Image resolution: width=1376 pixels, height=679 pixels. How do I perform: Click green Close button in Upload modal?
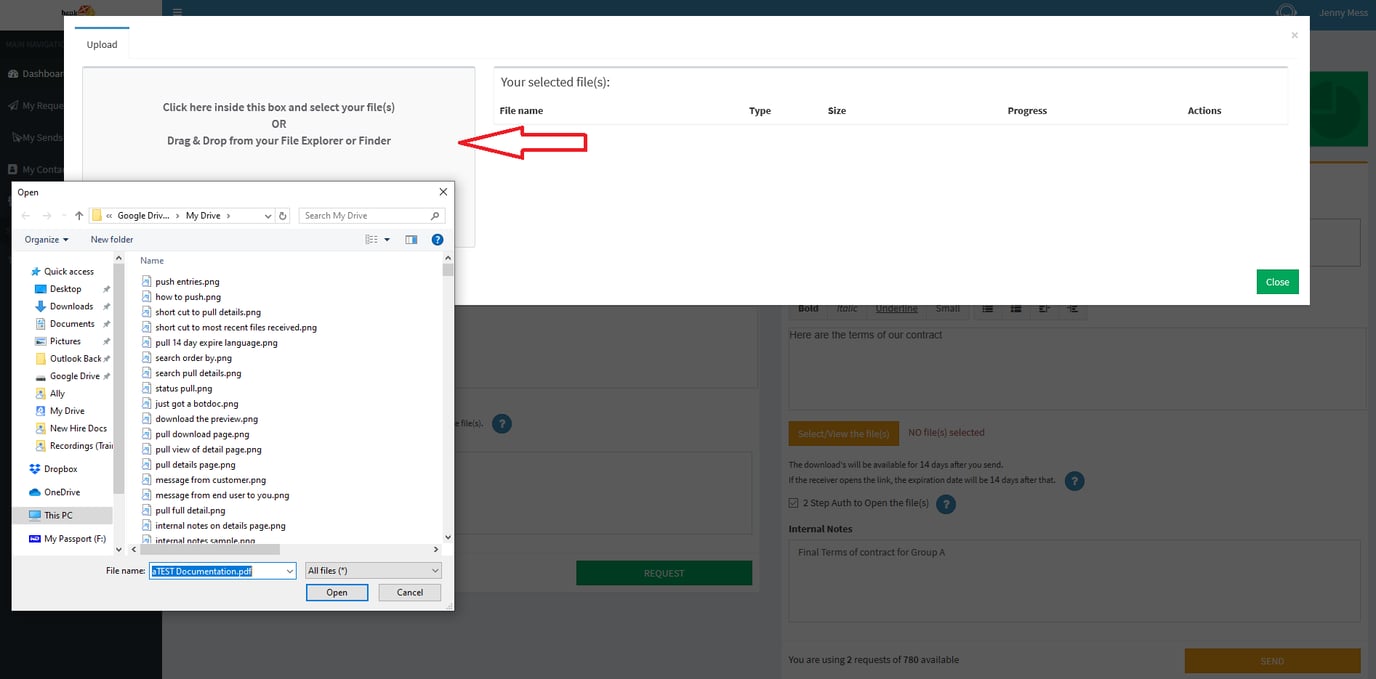click(x=1277, y=282)
